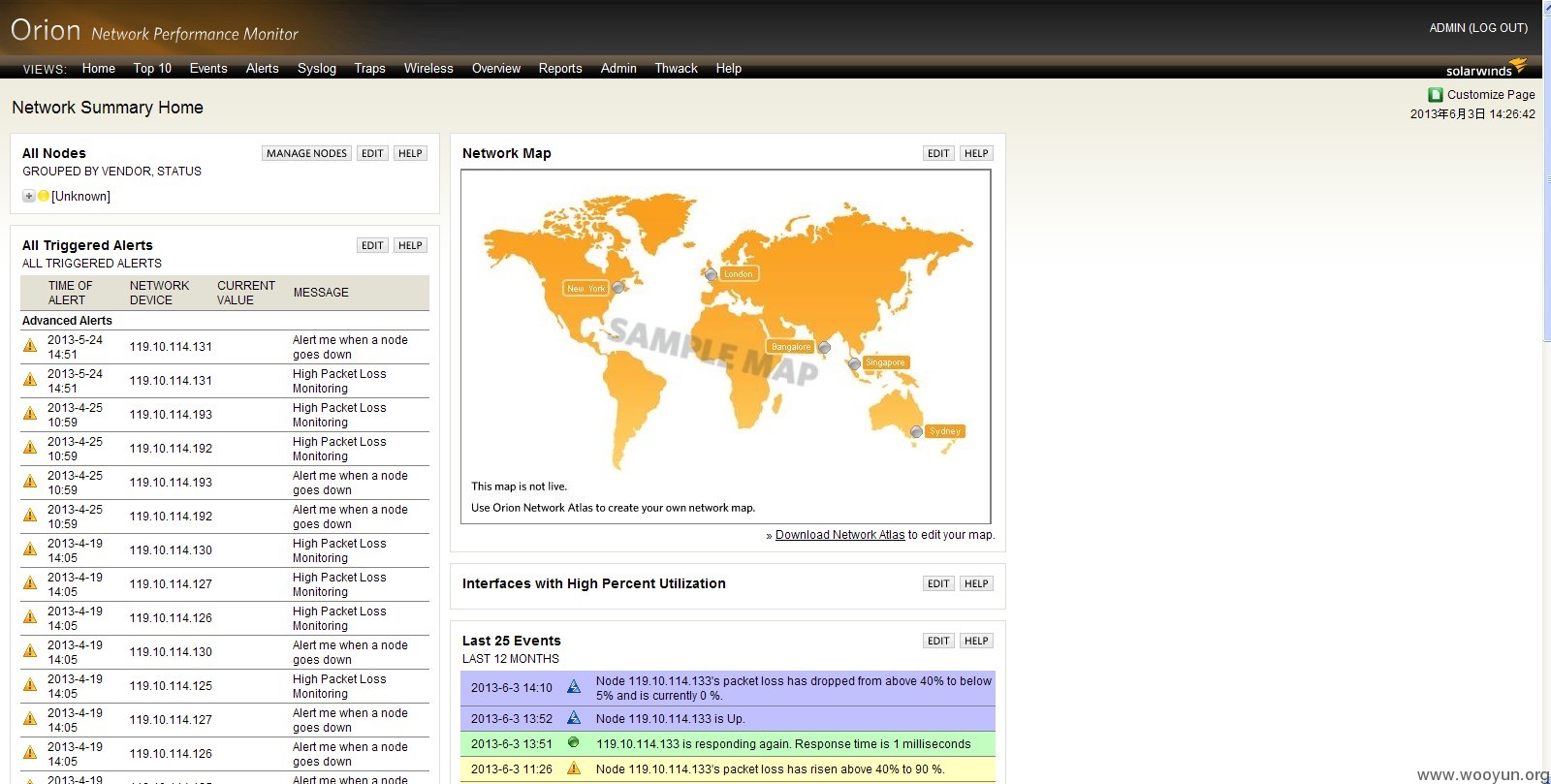Click the London map node marker
The image size is (1551, 784).
tap(712, 274)
